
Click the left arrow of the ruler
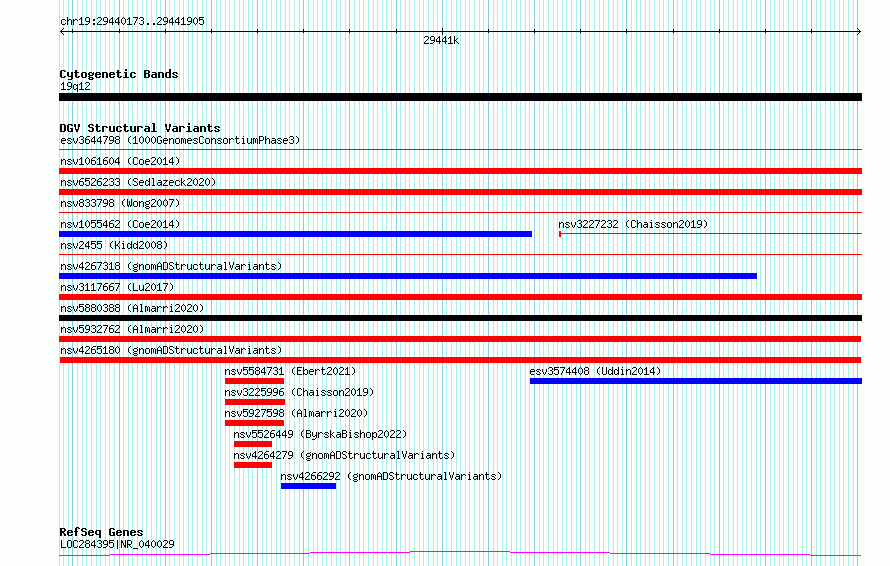click(62, 32)
